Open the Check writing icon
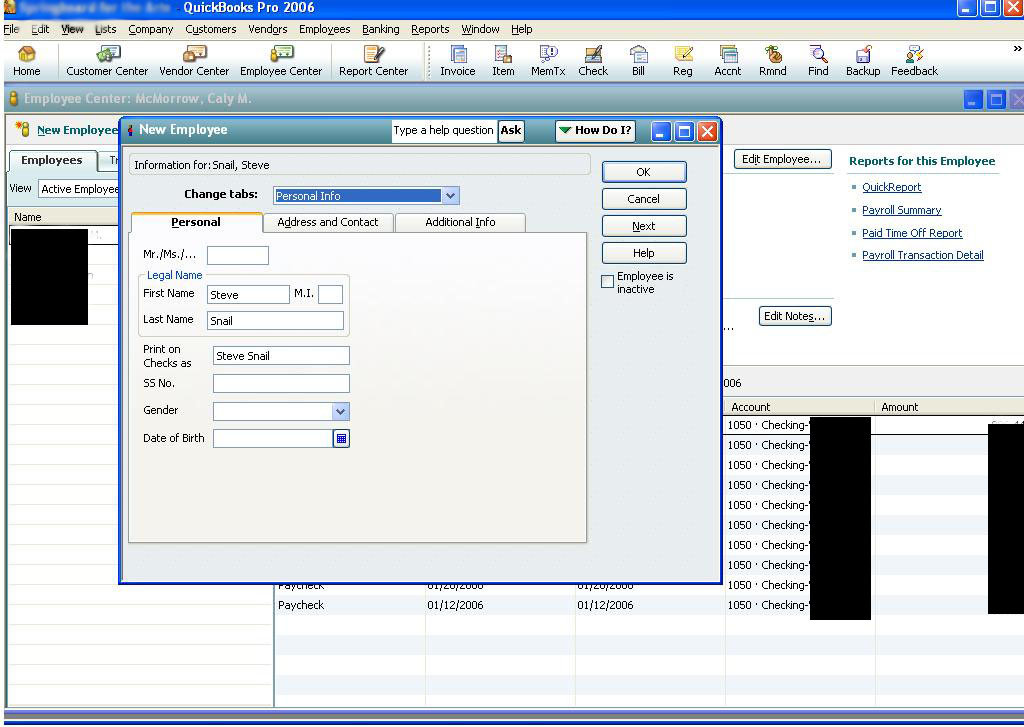Viewport: 1024px width, 727px height. coord(593,61)
